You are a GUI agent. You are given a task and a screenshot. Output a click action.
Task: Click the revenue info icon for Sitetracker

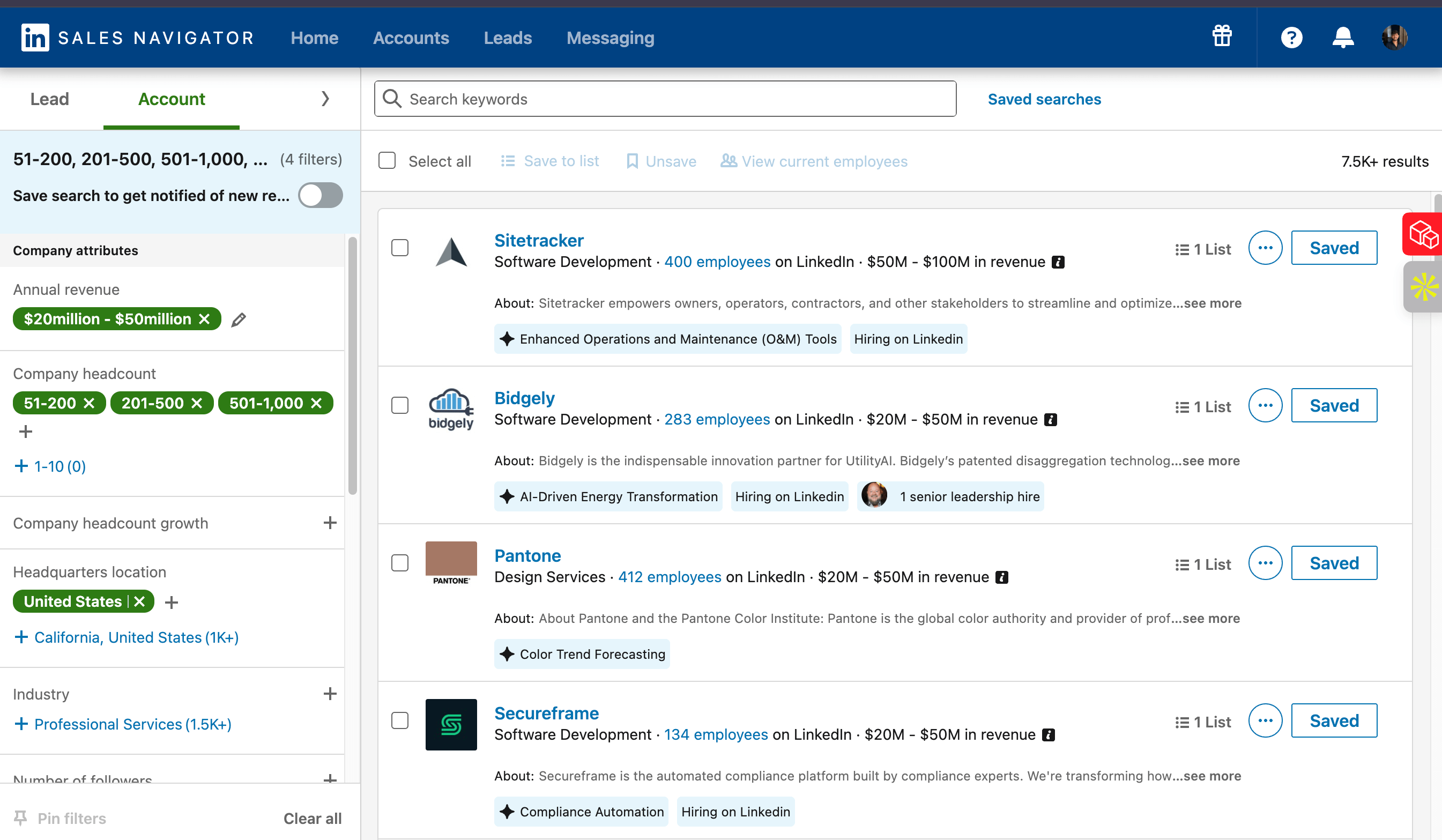point(1058,262)
